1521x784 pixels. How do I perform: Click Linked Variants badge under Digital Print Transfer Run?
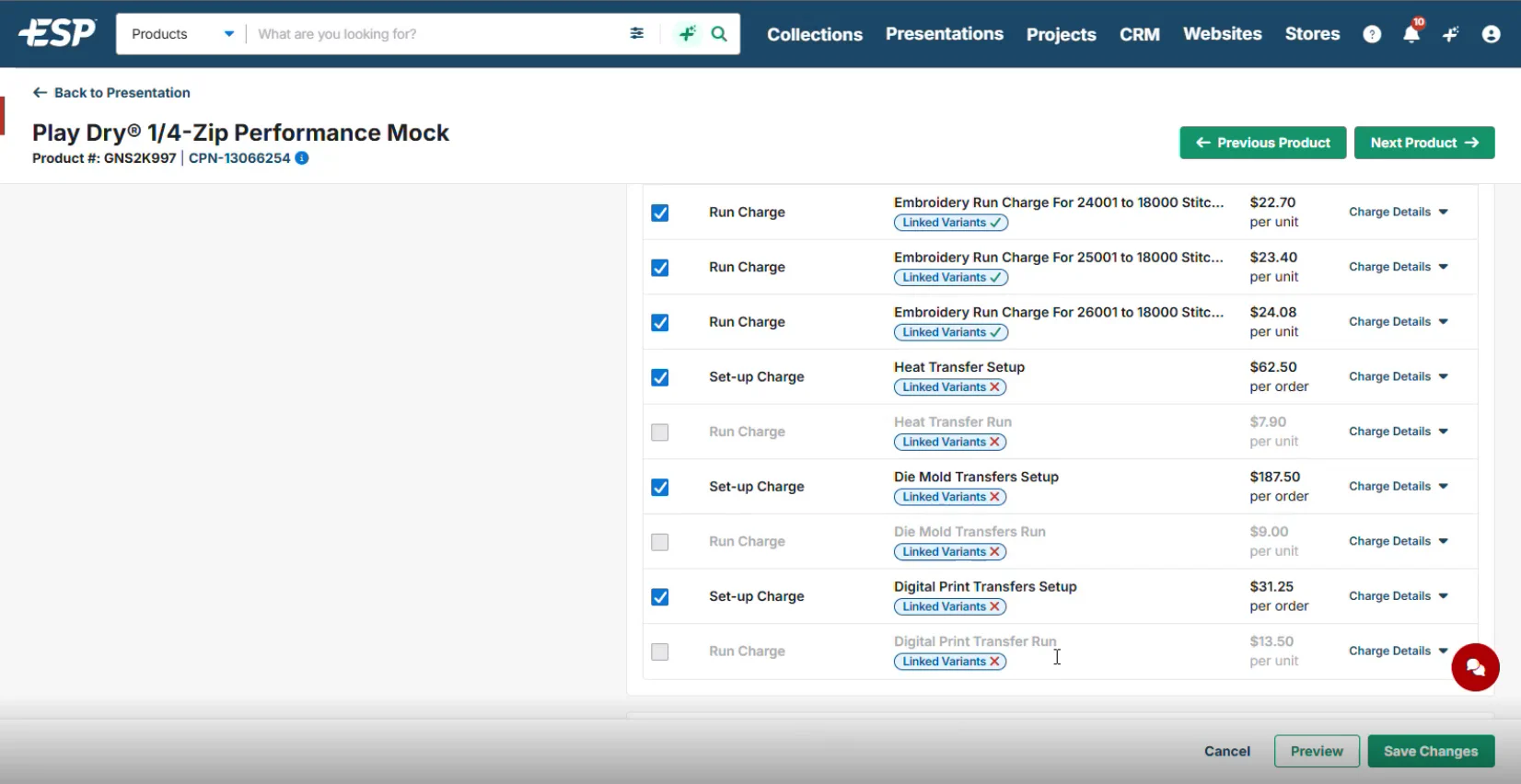pos(950,662)
